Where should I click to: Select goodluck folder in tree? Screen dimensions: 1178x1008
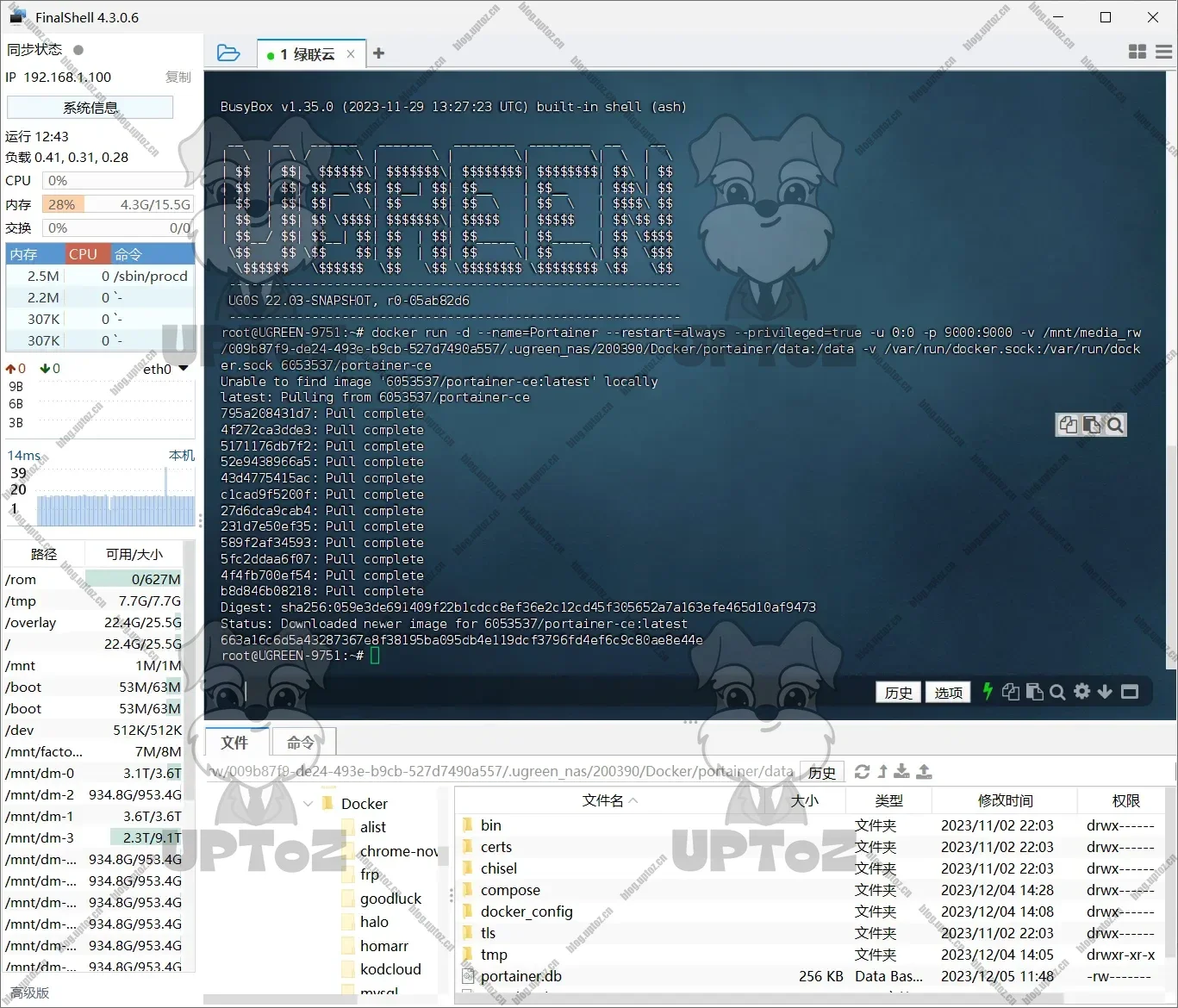pyautogui.click(x=390, y=899)
